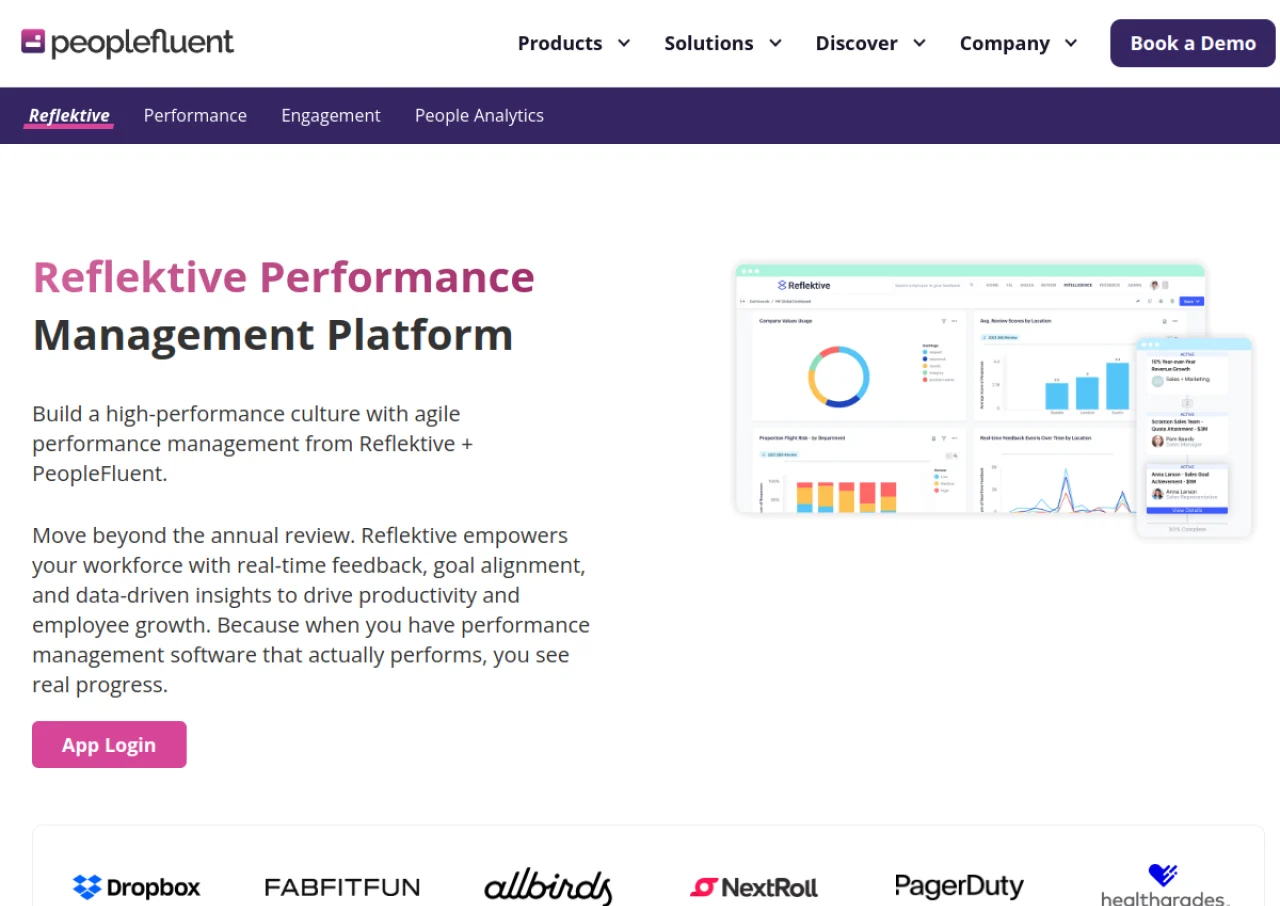This screenshot has height=906, width=1280.
Task: Click the App Login button
Action: pyautogui.click(x=109, y=745)
